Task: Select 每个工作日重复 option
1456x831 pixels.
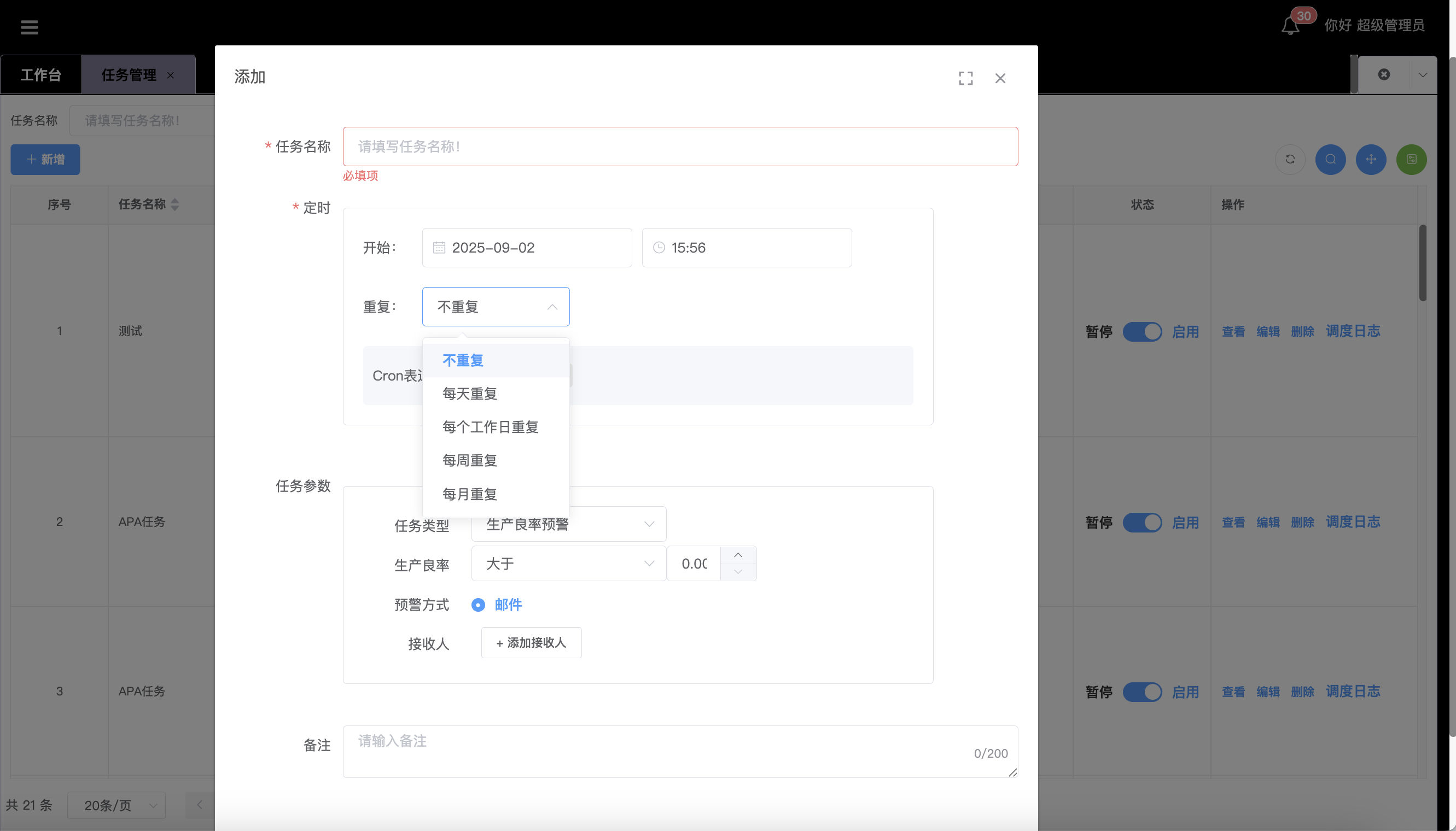Action: 490,427
